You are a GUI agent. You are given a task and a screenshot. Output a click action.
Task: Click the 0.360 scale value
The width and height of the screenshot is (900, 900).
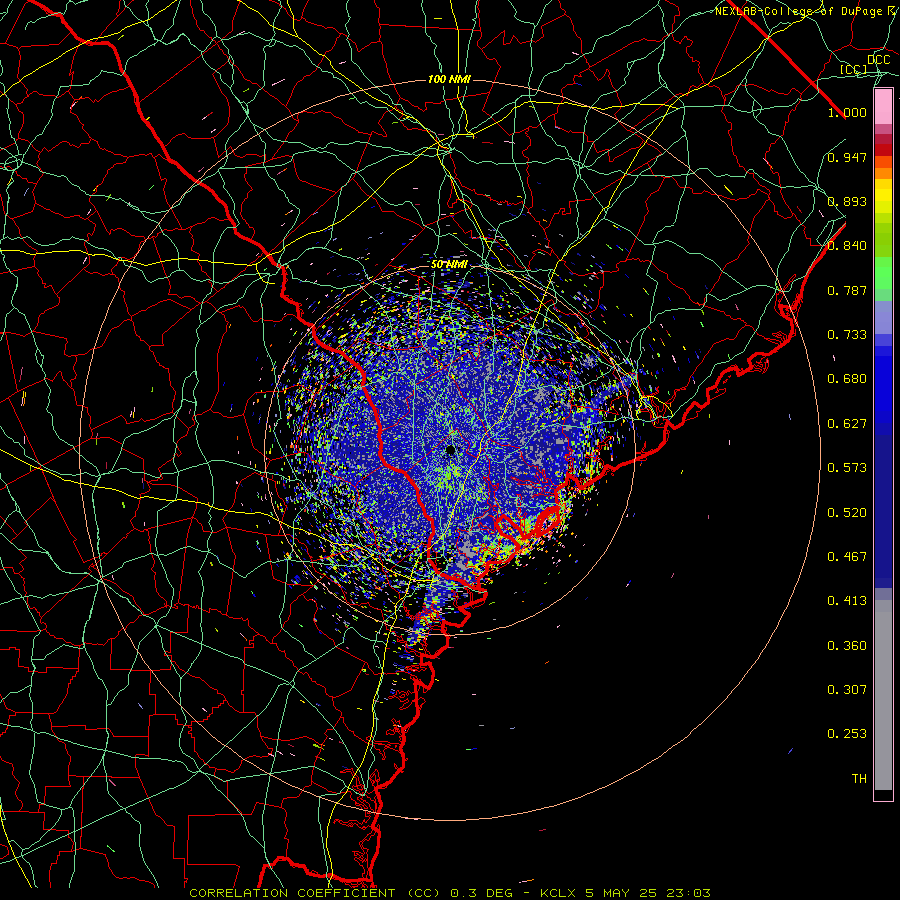[847, 646]
